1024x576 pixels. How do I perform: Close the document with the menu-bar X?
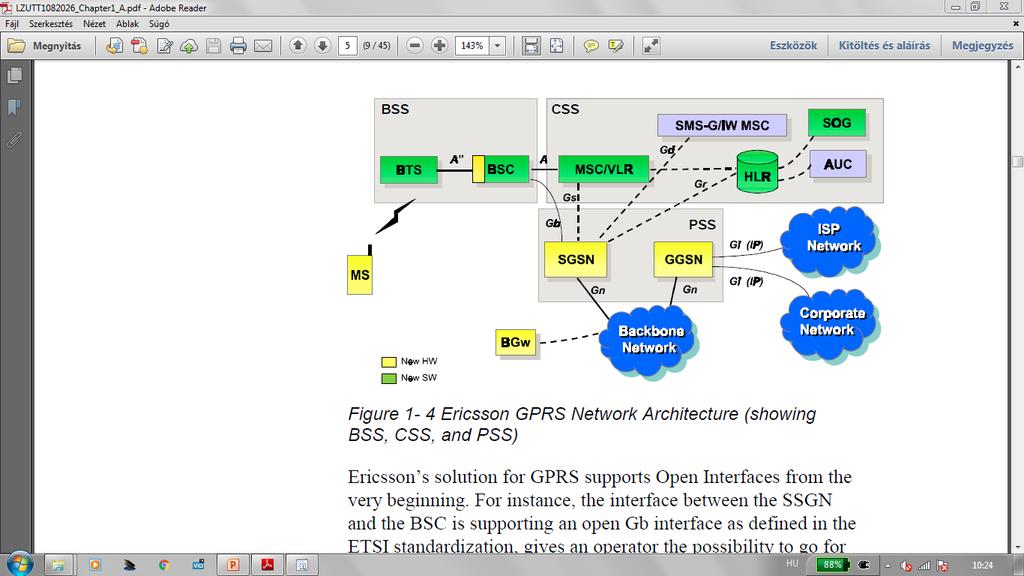(x=1016, y=24)
